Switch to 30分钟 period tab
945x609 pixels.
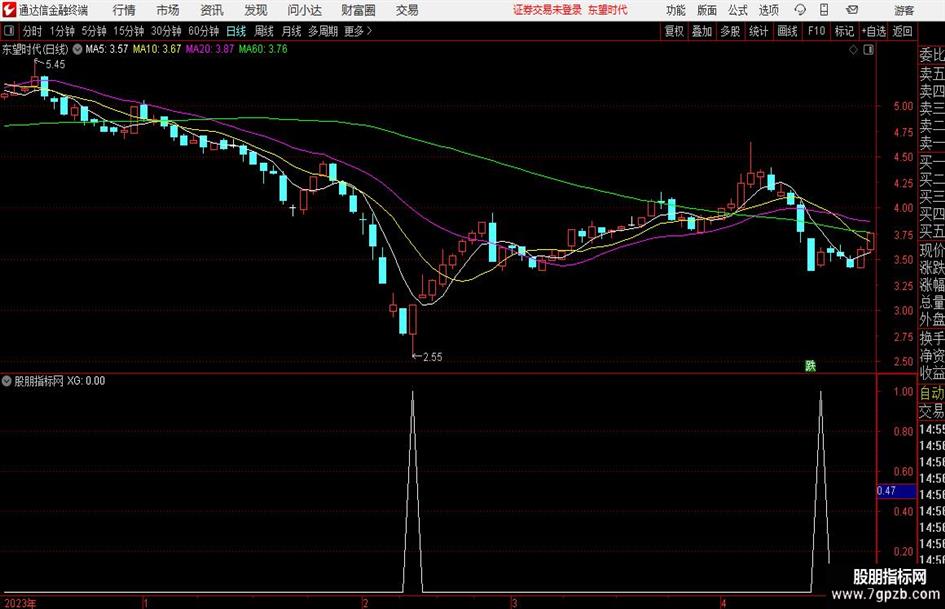[166, 31]
